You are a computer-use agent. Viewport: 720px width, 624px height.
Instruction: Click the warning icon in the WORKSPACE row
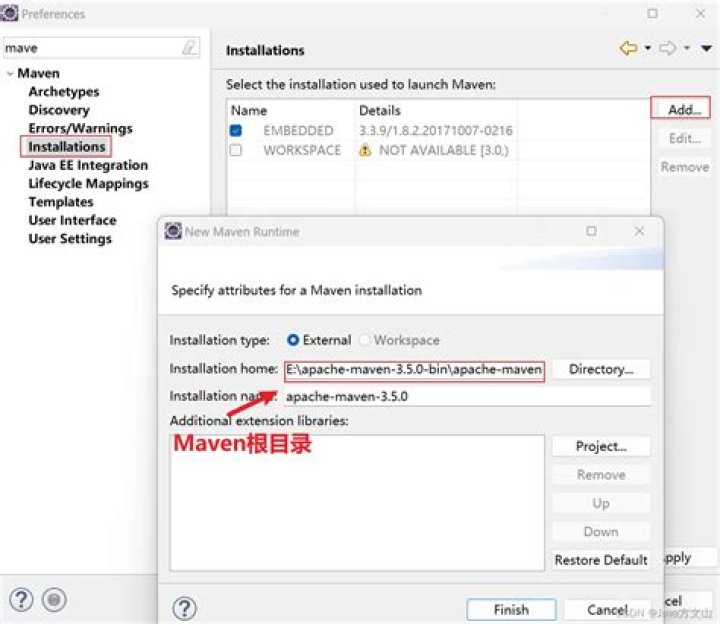(365, 150)
